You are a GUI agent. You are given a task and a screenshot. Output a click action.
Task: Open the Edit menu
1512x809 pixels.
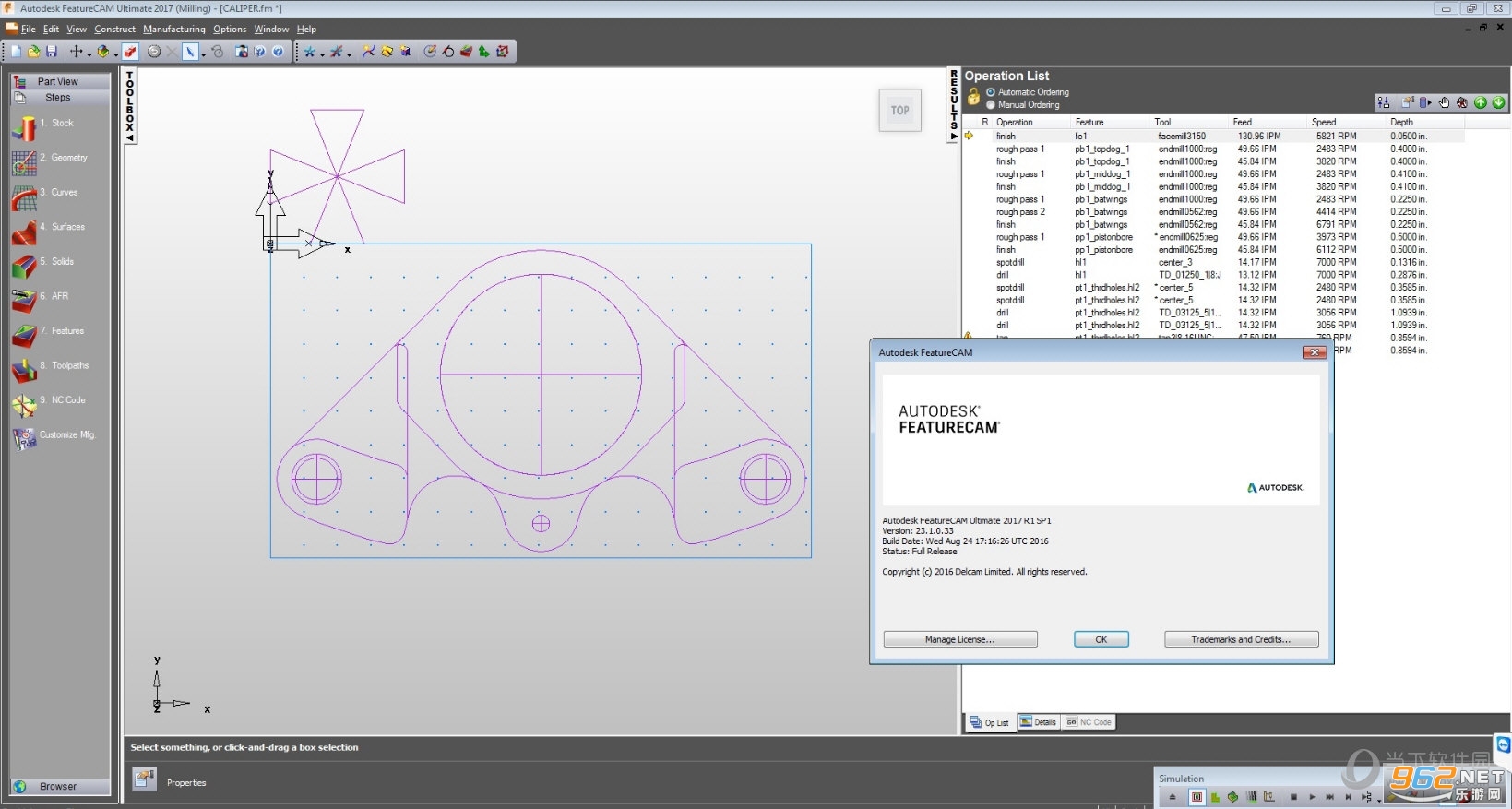pos(51,29)
